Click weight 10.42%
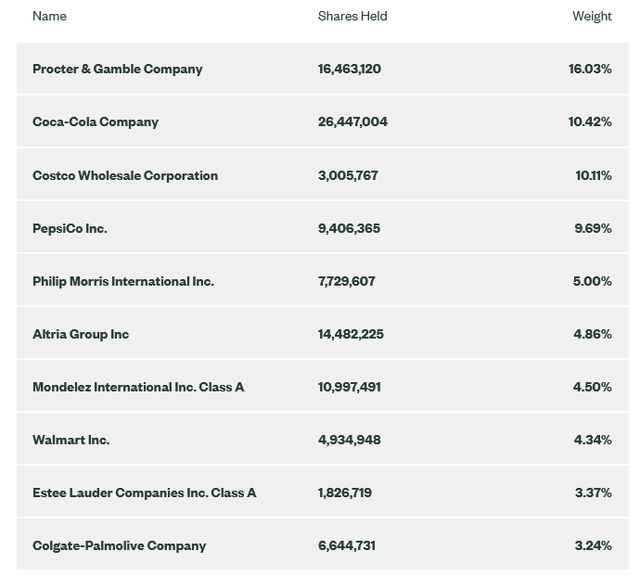 (x=590, y=122)
